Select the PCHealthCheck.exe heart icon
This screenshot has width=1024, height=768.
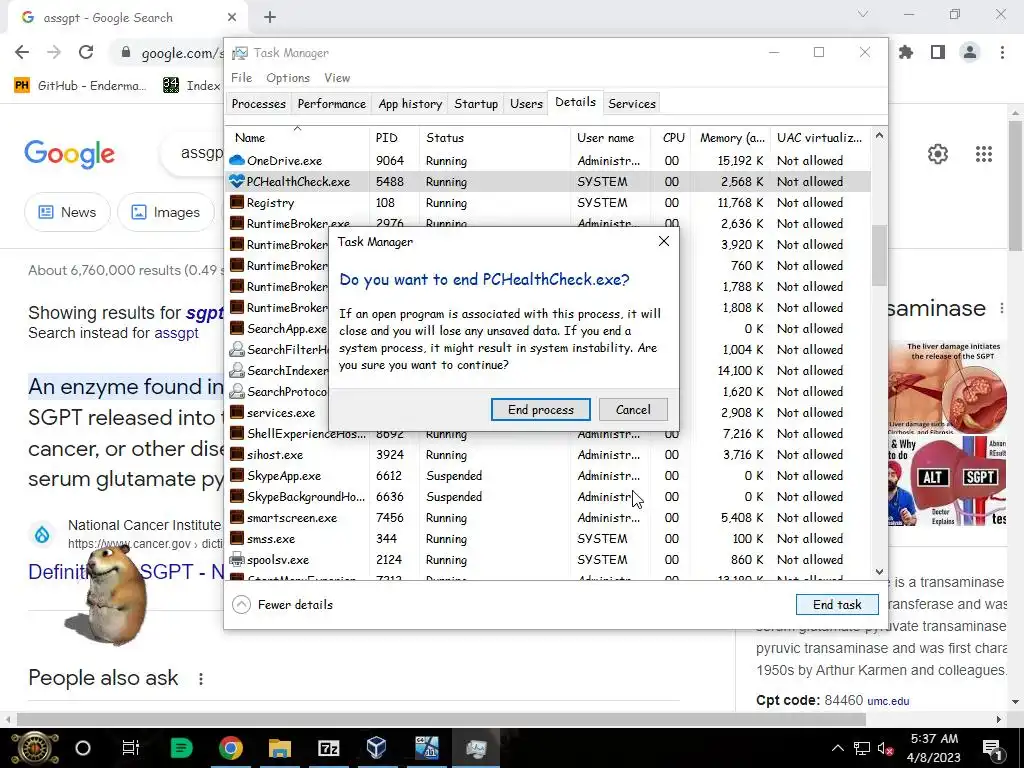click(x=237, y=182)
